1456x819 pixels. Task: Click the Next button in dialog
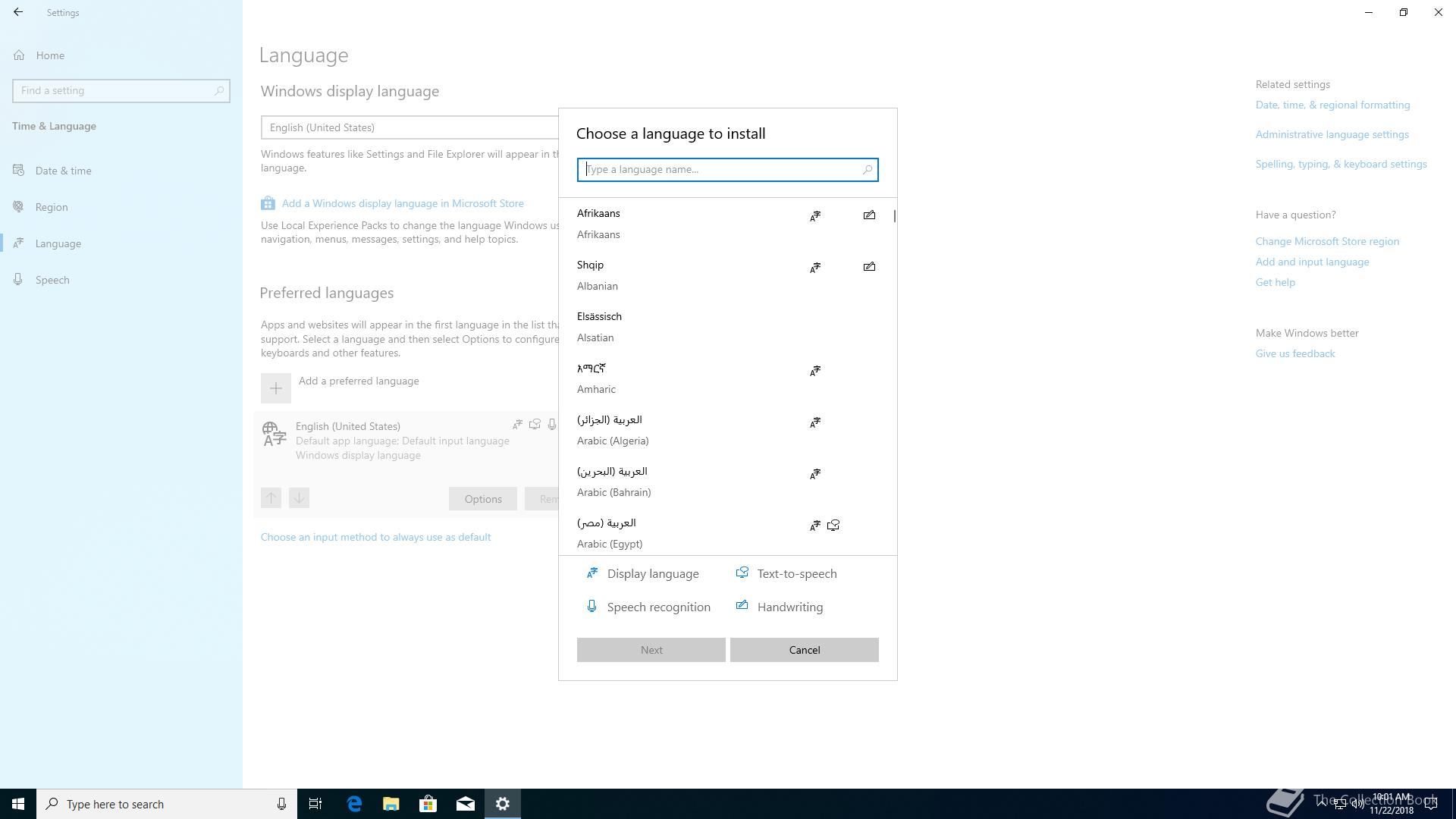651,650
